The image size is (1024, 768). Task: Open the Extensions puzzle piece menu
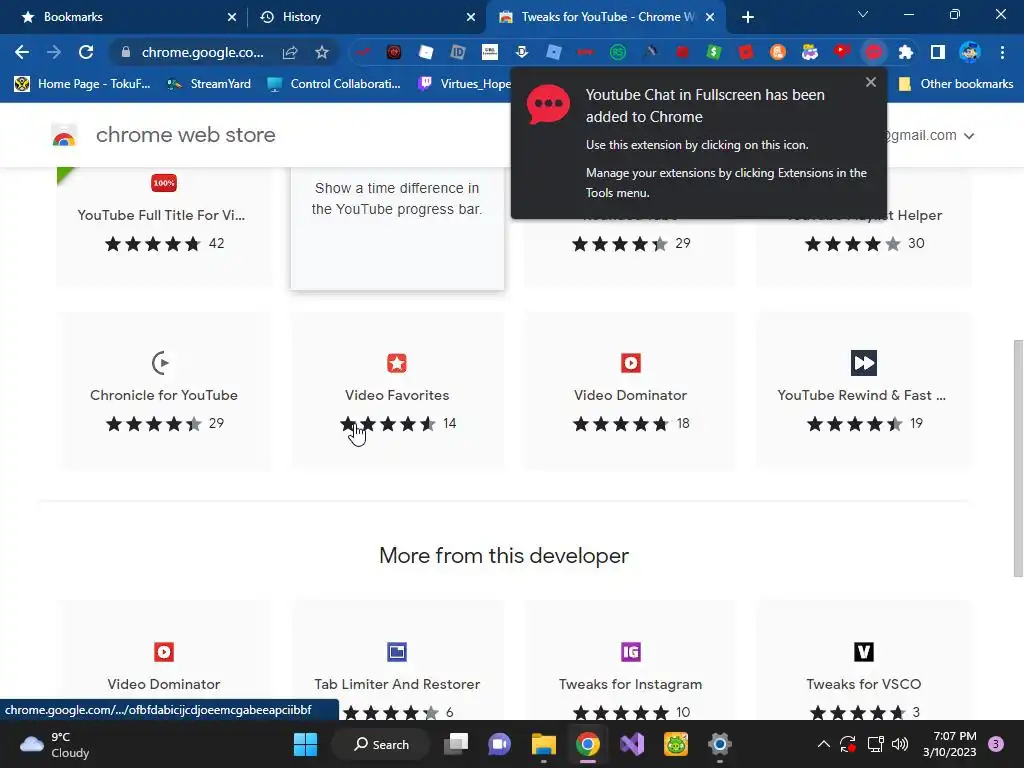coord(906,52)
